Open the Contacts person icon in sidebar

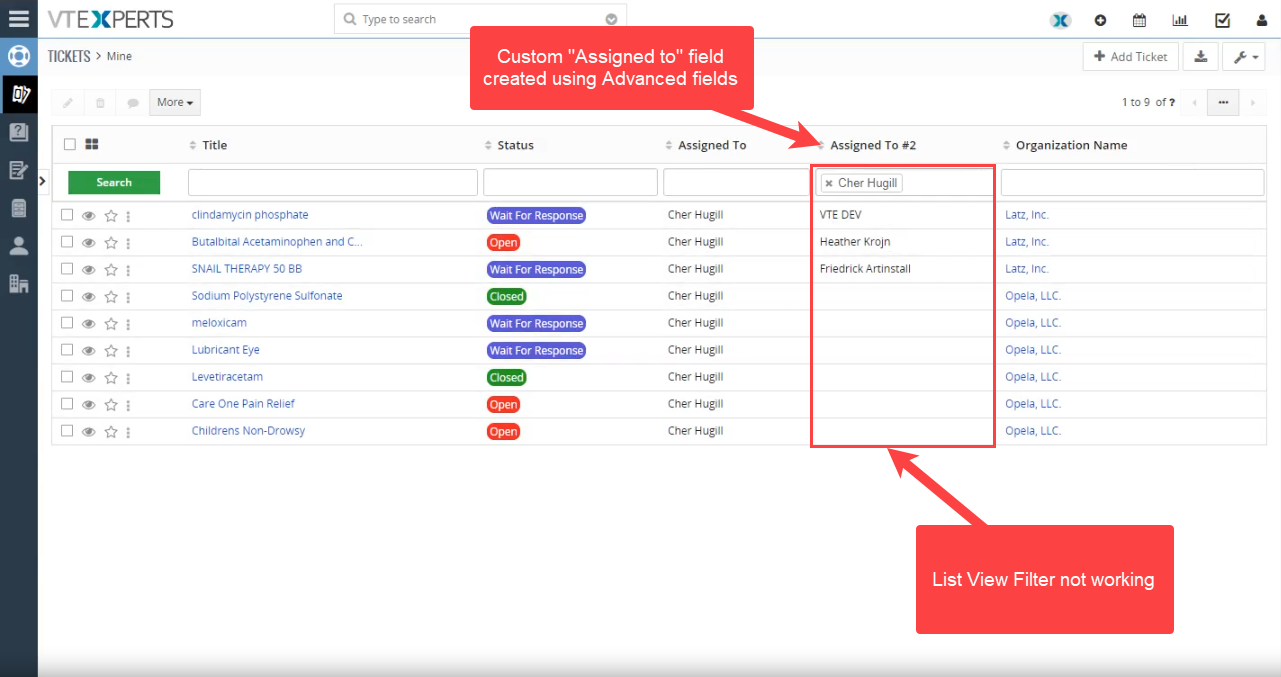[18, 246]
